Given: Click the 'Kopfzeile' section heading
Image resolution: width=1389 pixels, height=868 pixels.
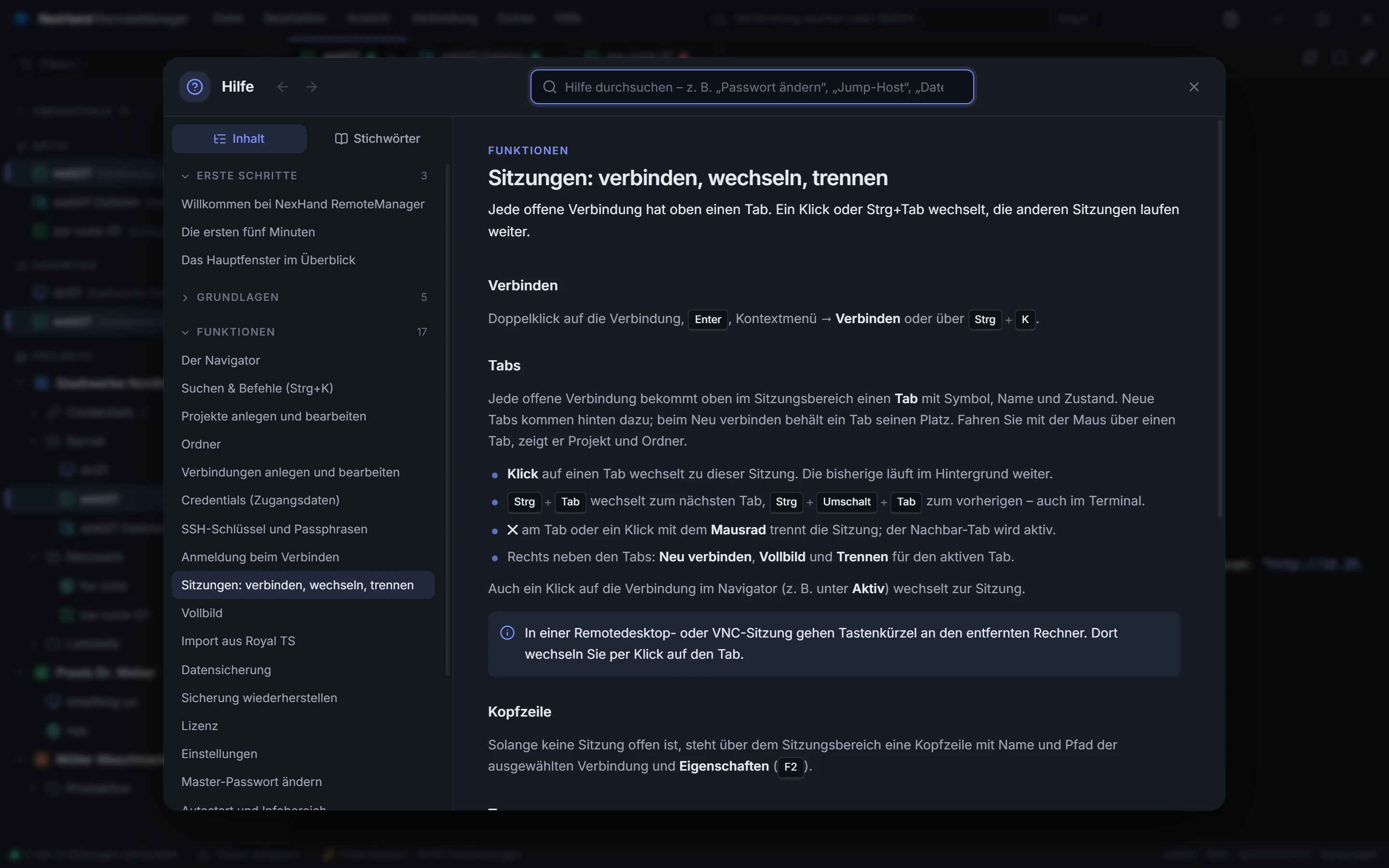Looking at the screenshot, I should 519,712.
